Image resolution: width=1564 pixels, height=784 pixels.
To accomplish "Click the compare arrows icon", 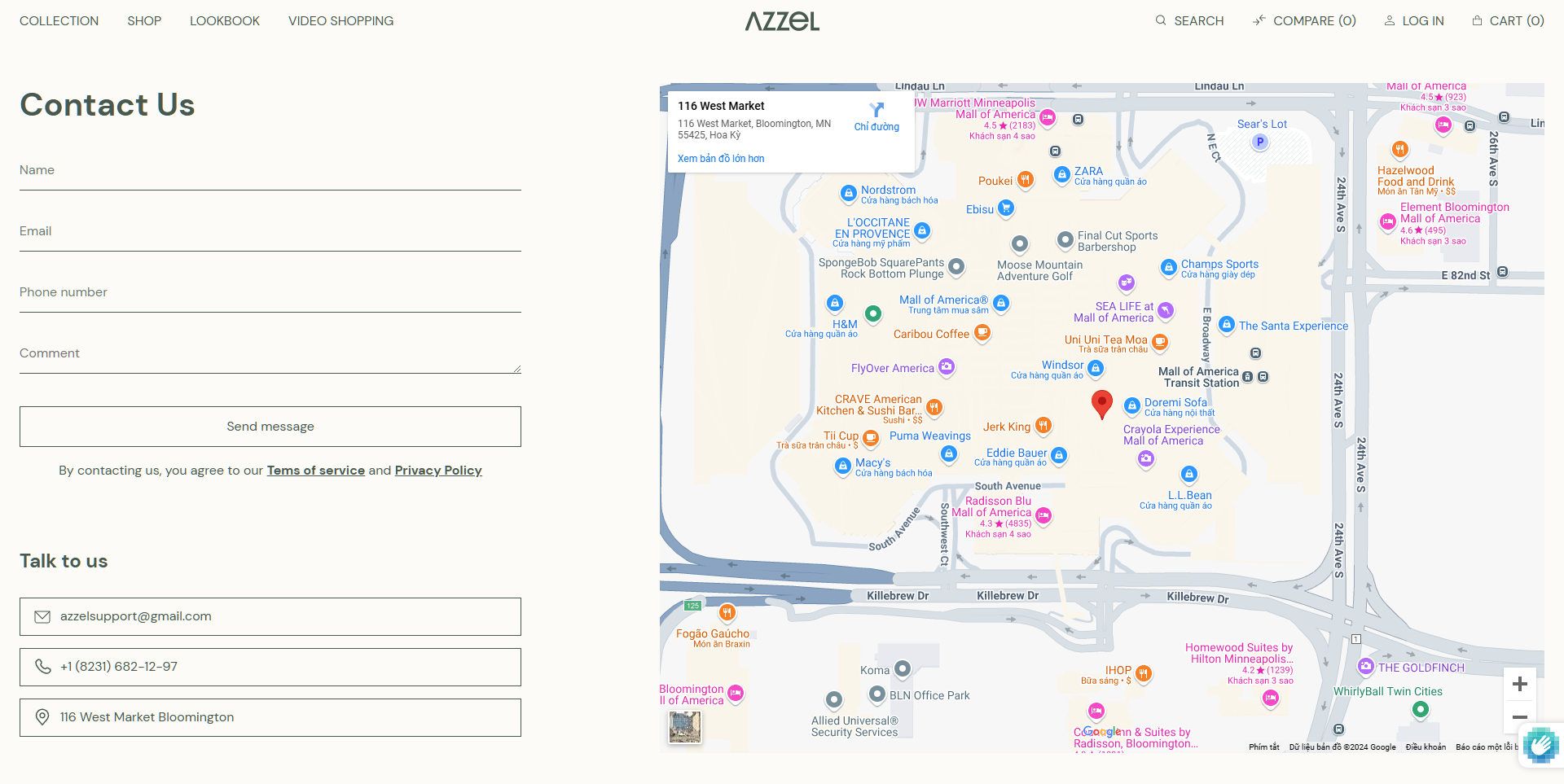I will pos(1259,20).
